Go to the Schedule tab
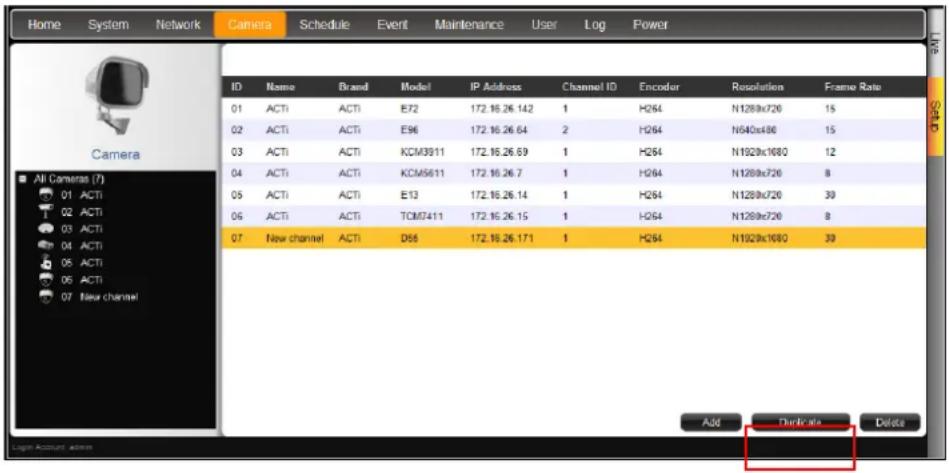 click(324, 25)
